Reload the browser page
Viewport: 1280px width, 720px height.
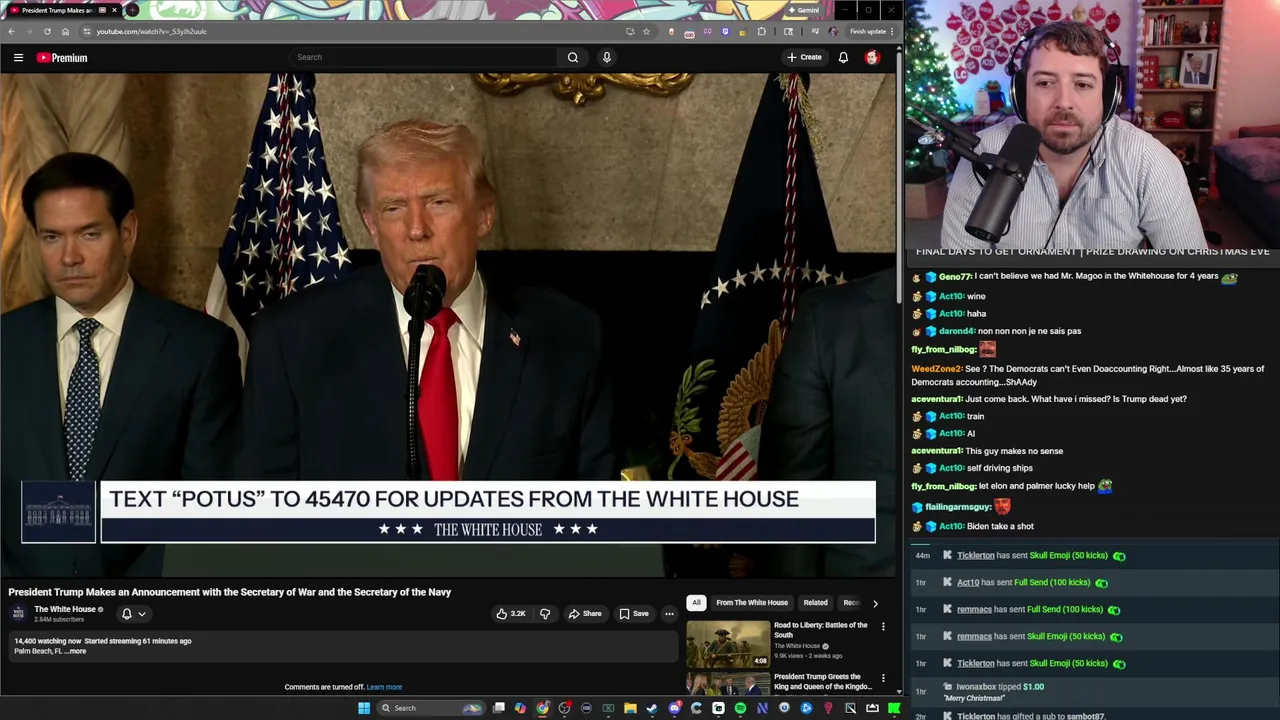click(x=47, y=31)
